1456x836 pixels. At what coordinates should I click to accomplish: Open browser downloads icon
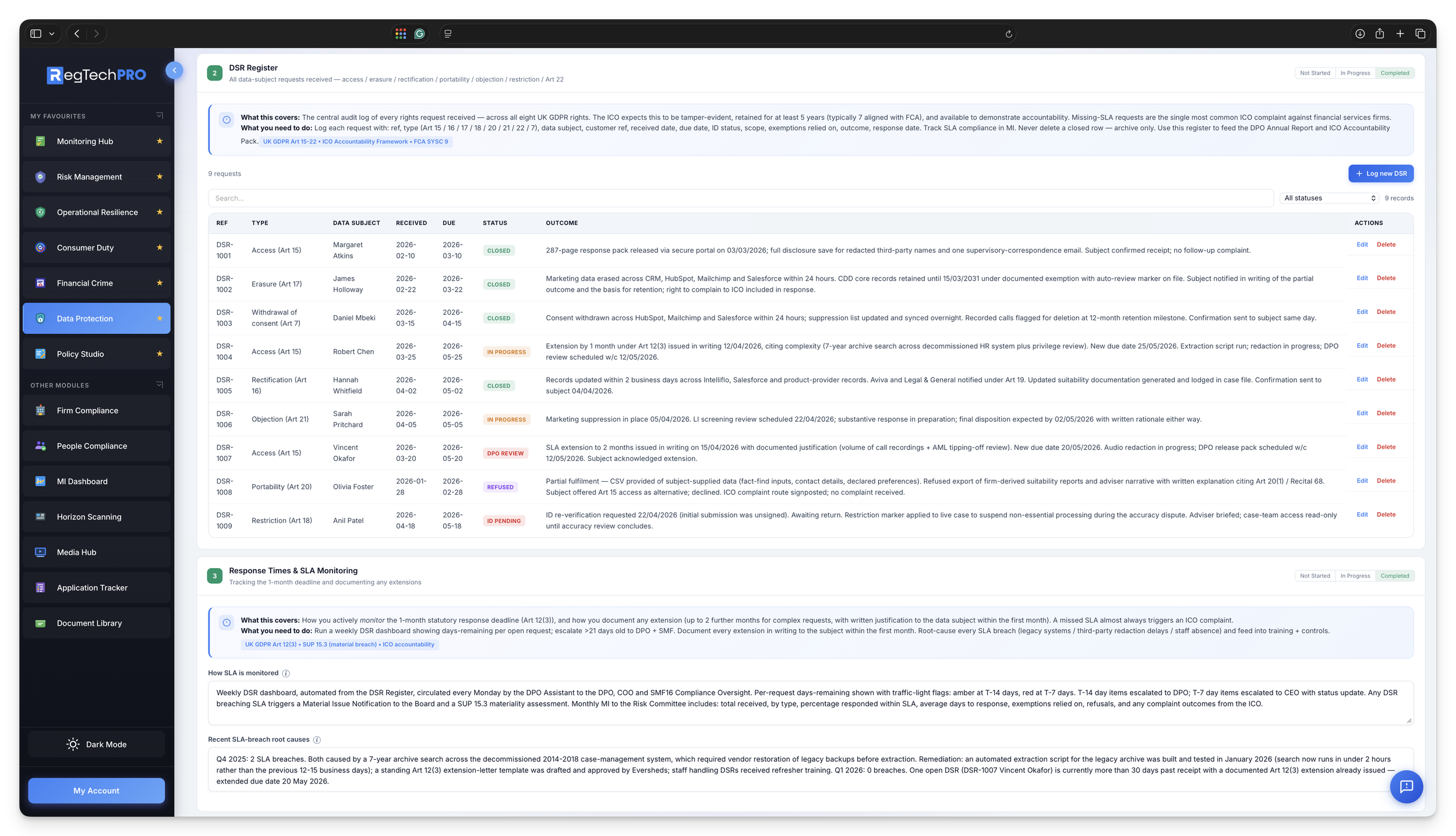click(x=1360, y=34)
